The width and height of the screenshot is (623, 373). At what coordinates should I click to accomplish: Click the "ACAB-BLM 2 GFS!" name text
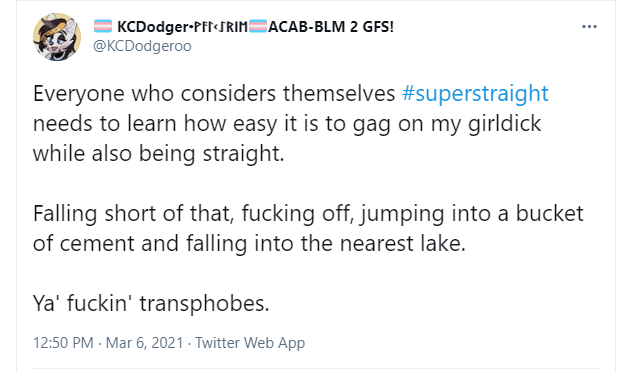click(x=331, y=27)
